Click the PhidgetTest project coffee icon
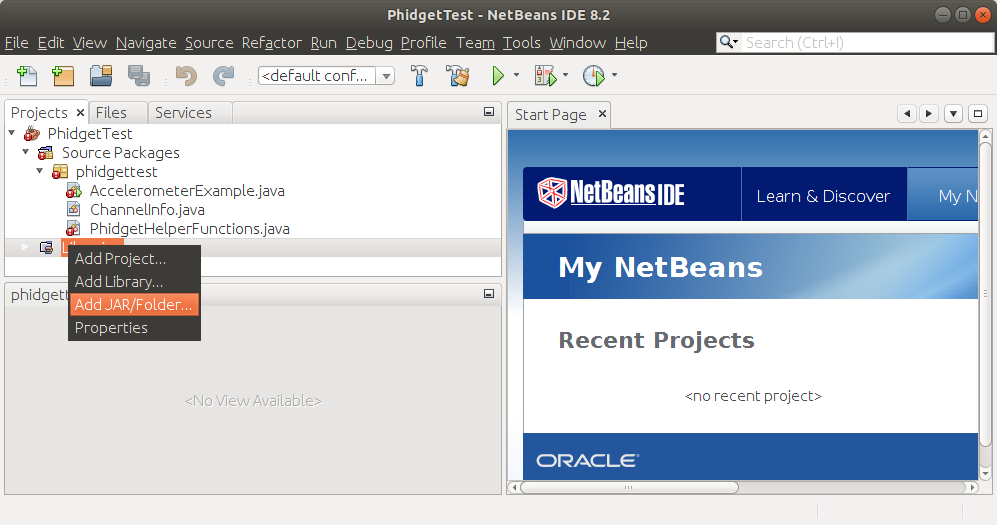The height and width of the screenshot is (525, 997). tap(32, 133)
